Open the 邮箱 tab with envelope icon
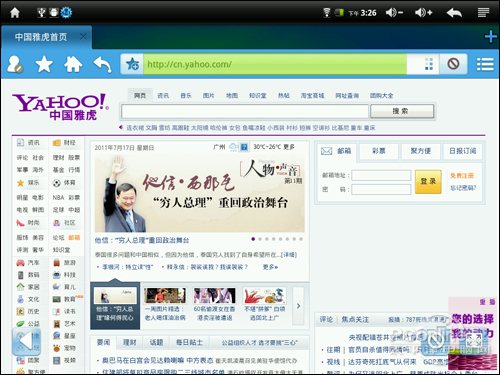500x375 pixels. pos(336,151)
